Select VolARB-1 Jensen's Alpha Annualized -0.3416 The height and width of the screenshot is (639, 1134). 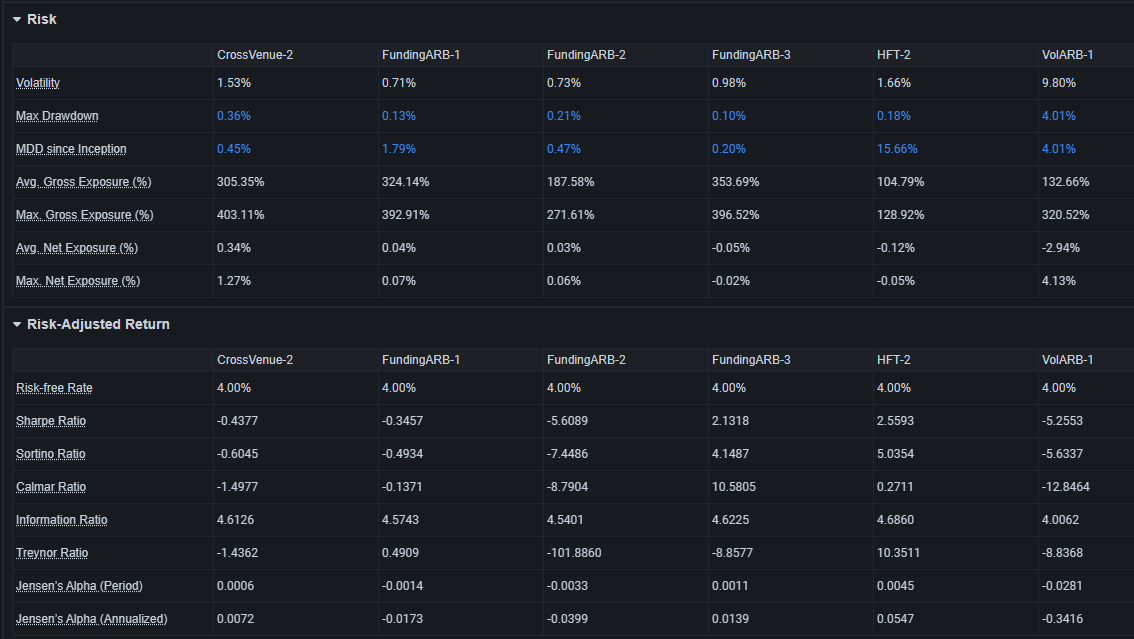[1062, 619]
